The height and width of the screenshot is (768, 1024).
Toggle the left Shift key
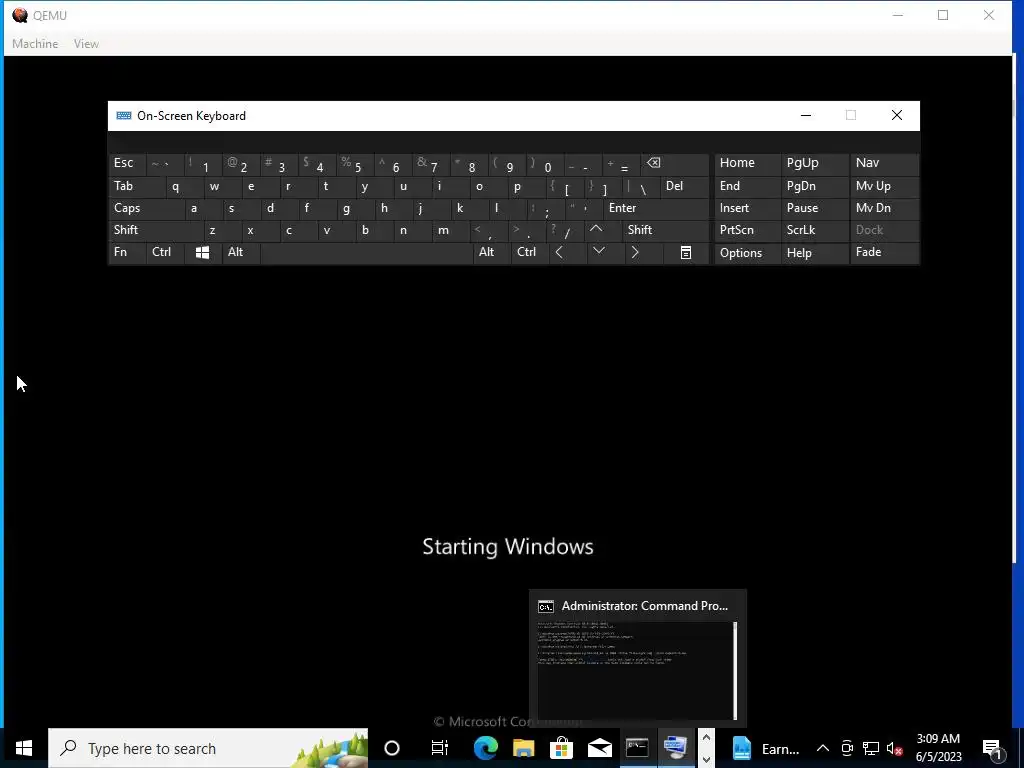coord(156,231)
